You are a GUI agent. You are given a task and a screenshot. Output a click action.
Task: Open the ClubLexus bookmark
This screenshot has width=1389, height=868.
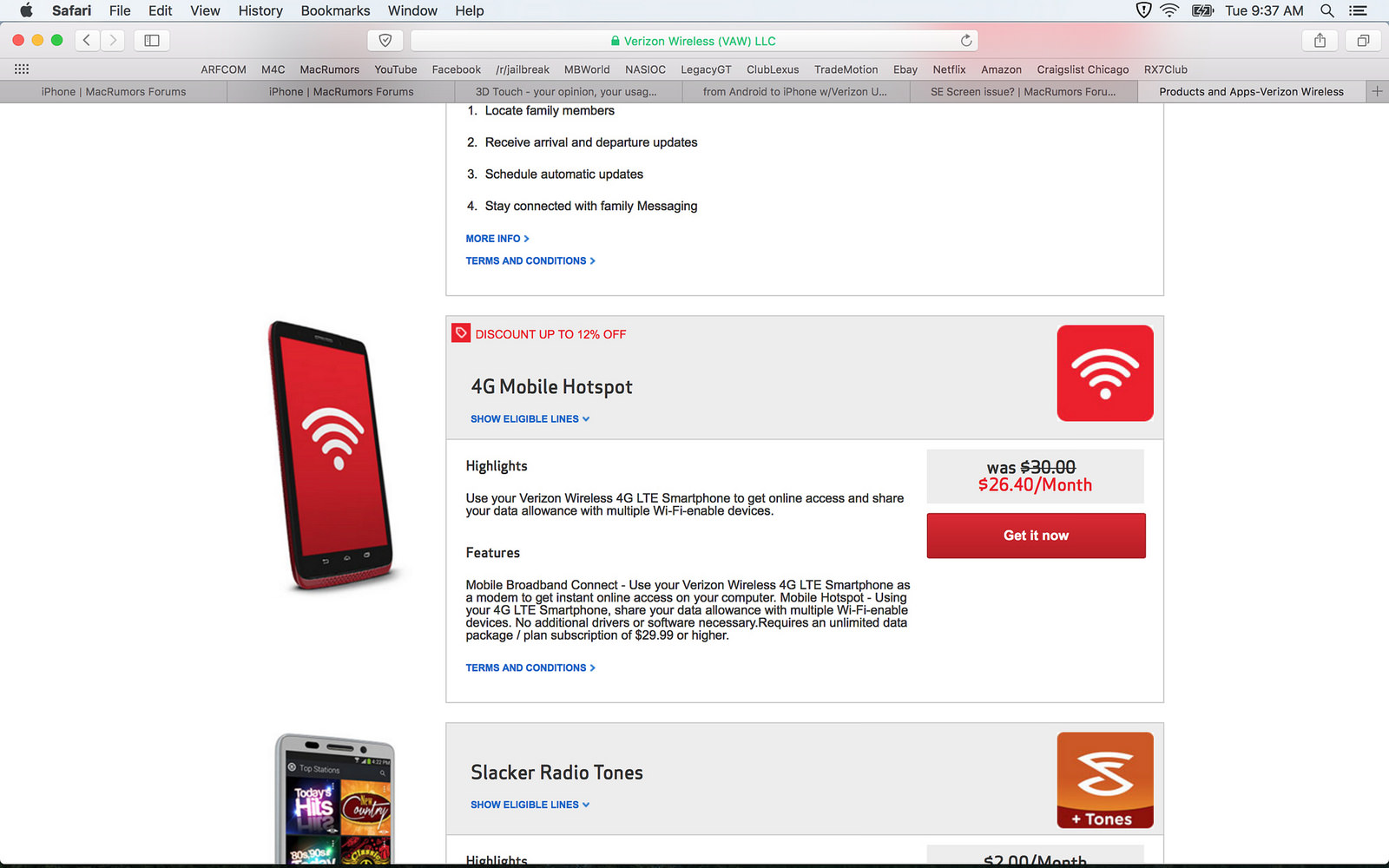pyautogui.click(x=773, y=69)
